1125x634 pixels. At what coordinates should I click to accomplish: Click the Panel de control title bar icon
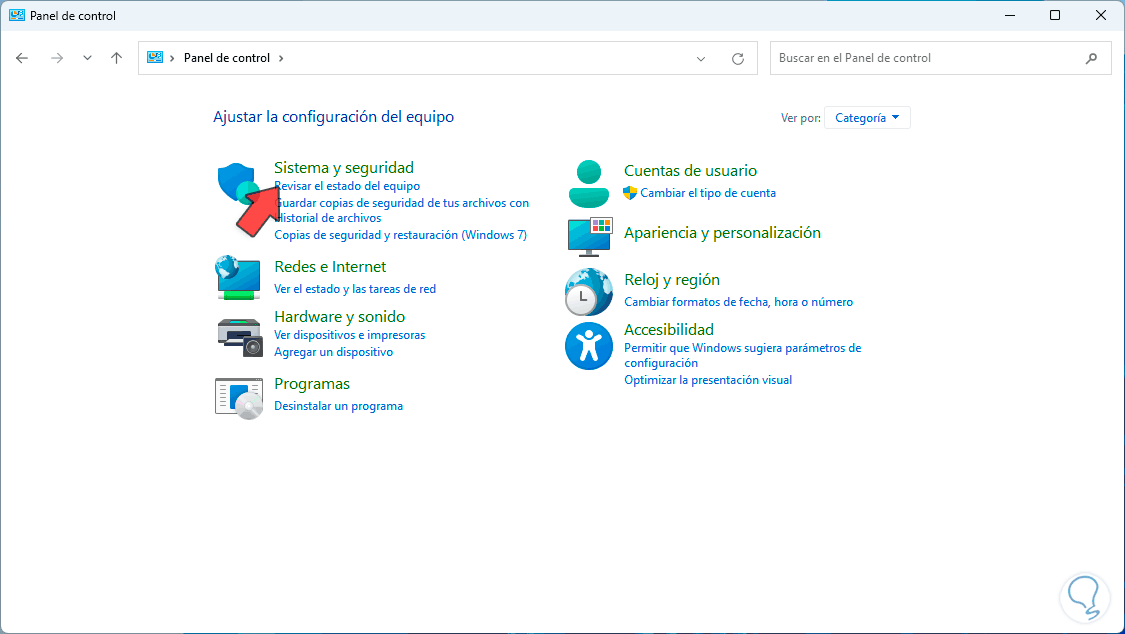point(17,15)
